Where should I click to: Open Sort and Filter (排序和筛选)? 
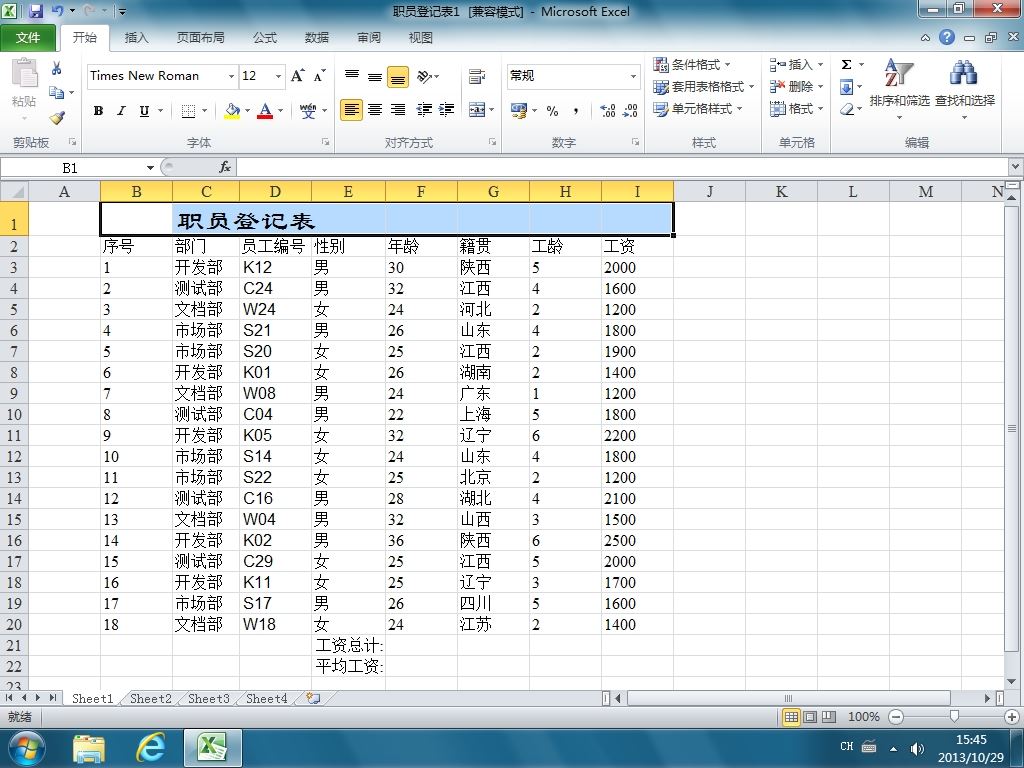tap(899, 88)
